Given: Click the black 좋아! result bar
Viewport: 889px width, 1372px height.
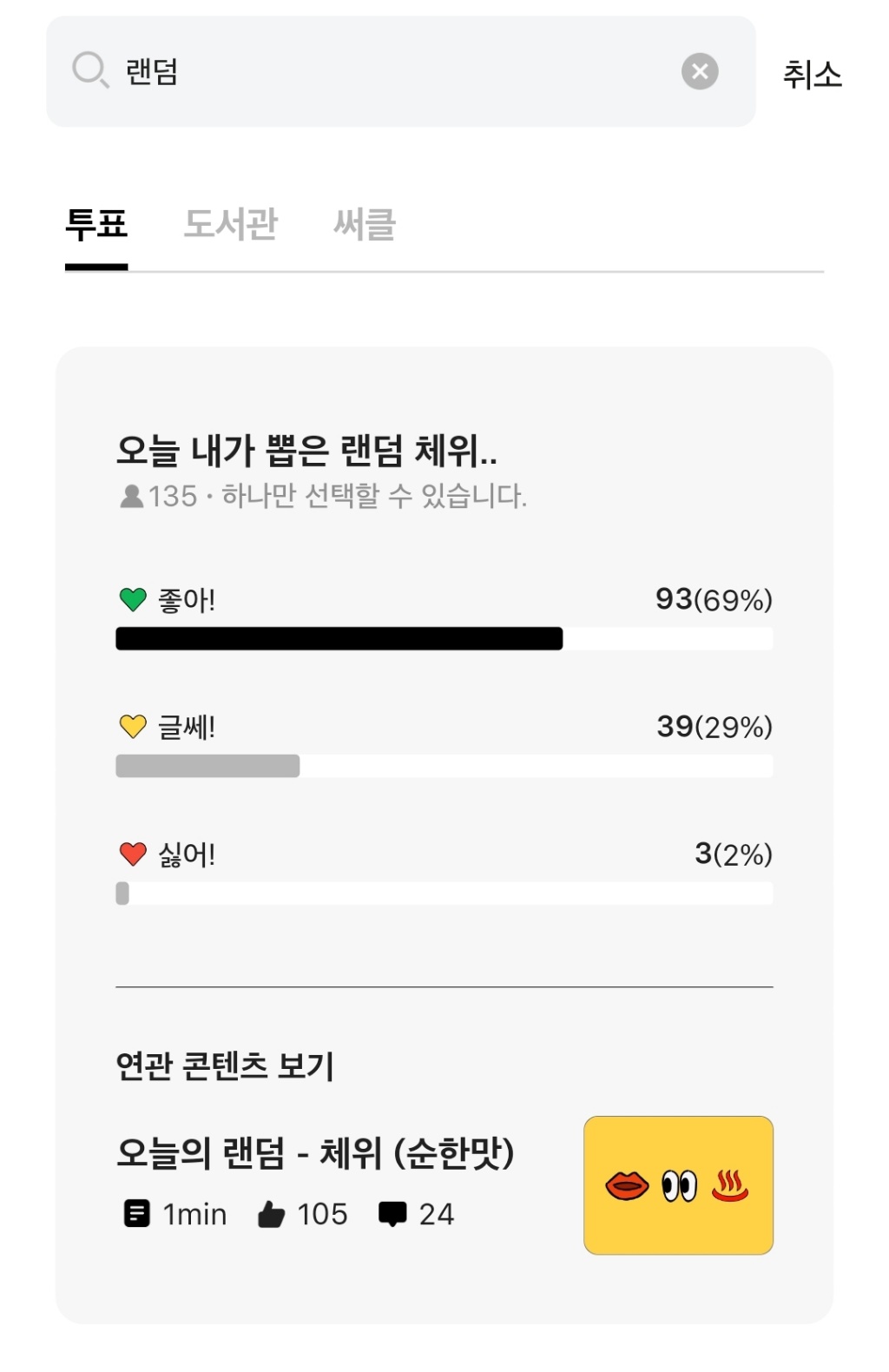Looking at the screenshot, I should click(x=339, y=639).
